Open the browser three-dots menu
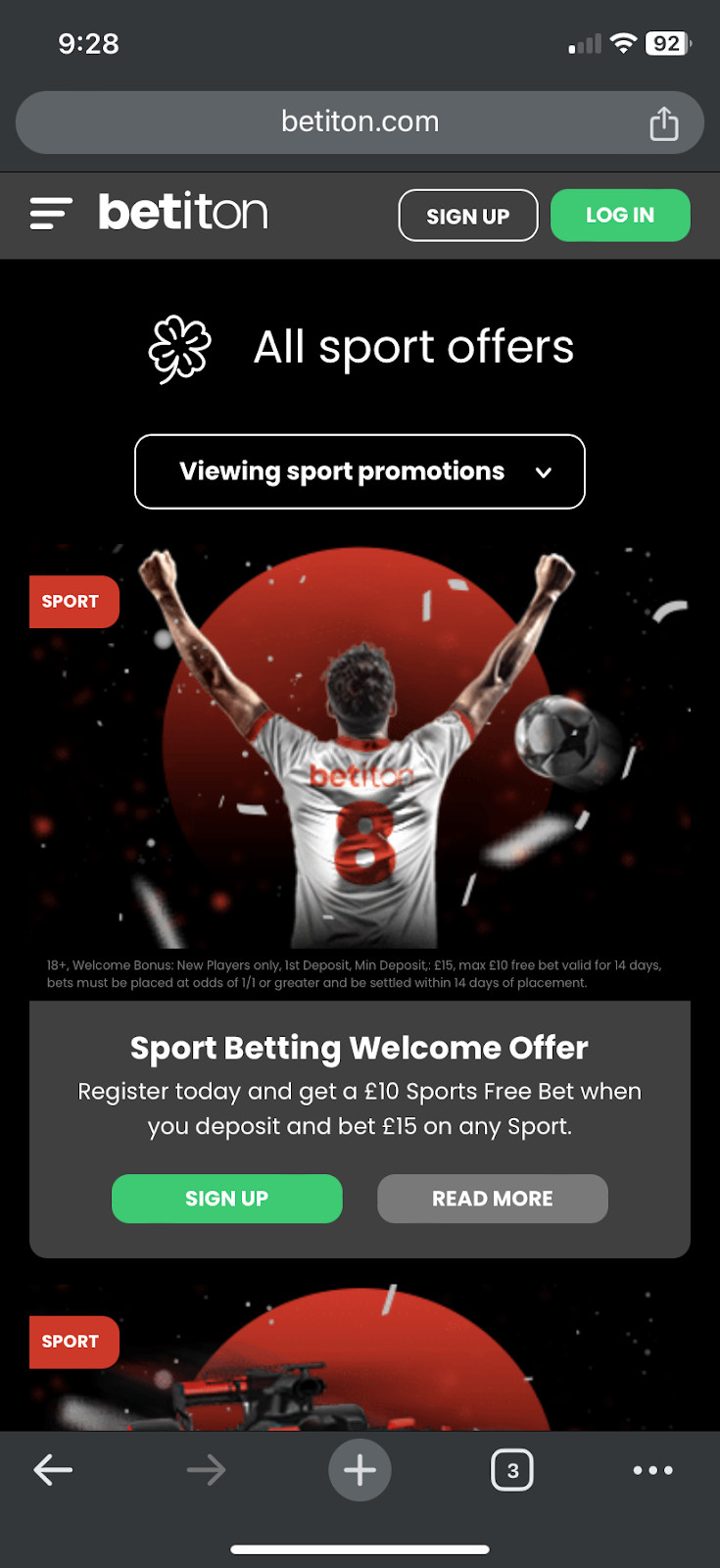The height and width of the screenshot is (1568, 720). [652, 1469]
